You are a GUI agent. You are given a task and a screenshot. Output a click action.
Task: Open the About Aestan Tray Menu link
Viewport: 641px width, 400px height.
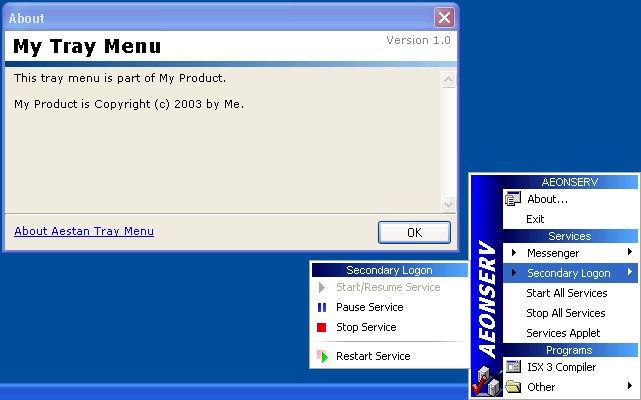point(84,231)
